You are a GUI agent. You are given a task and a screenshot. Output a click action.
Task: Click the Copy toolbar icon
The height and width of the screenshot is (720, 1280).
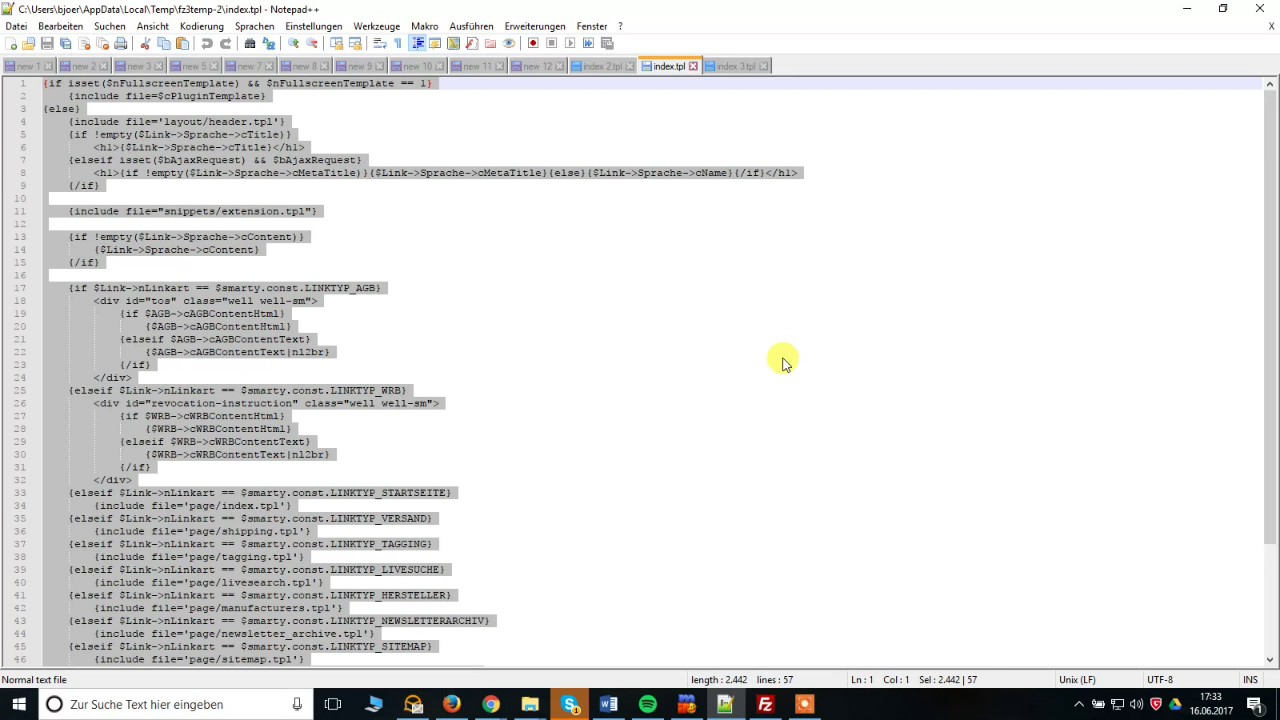(x=164, y=43)
